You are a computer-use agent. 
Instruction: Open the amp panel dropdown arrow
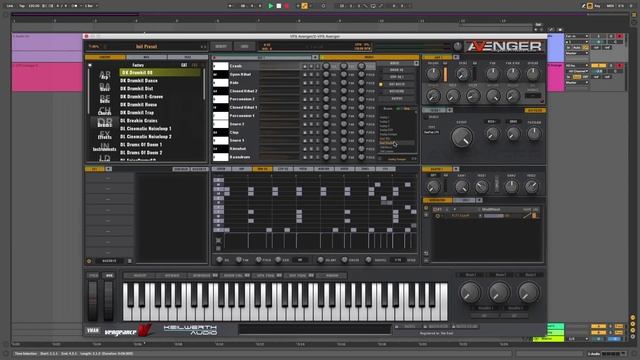[x=456, y=57]
